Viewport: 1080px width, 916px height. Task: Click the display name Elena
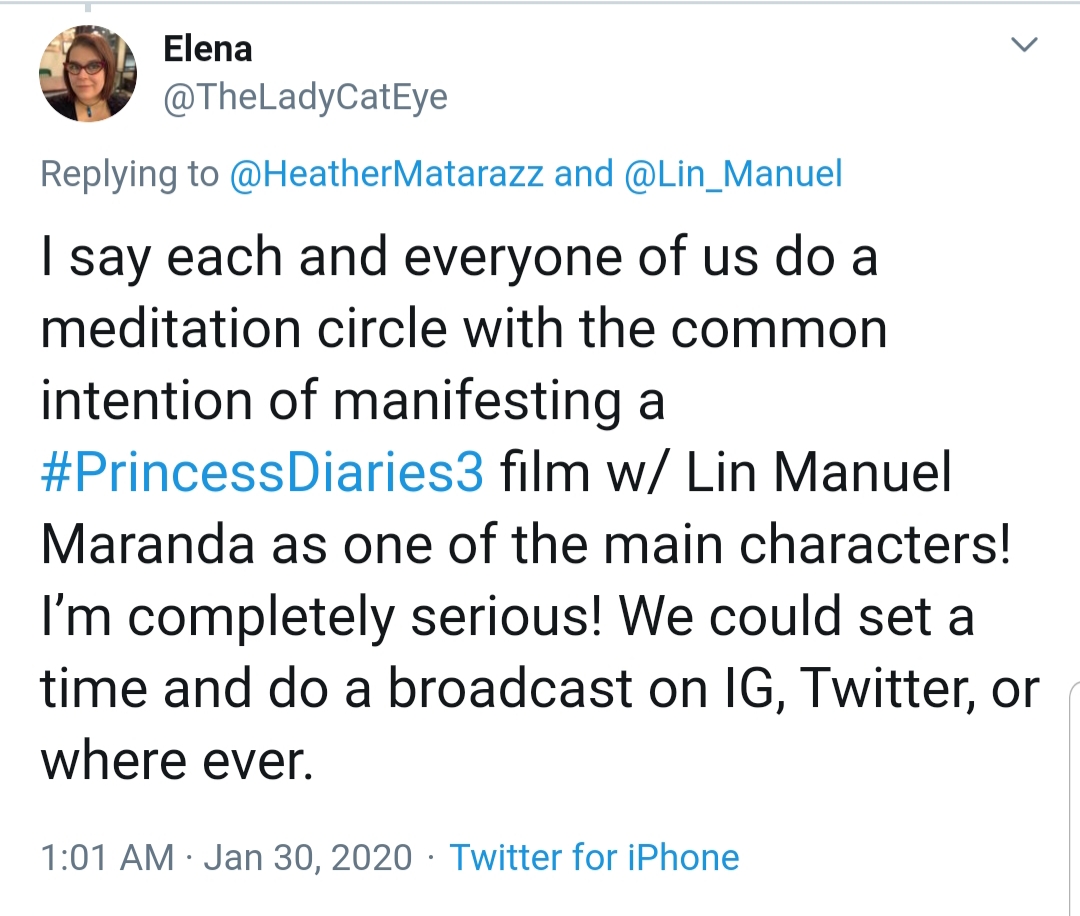(208, 50)
